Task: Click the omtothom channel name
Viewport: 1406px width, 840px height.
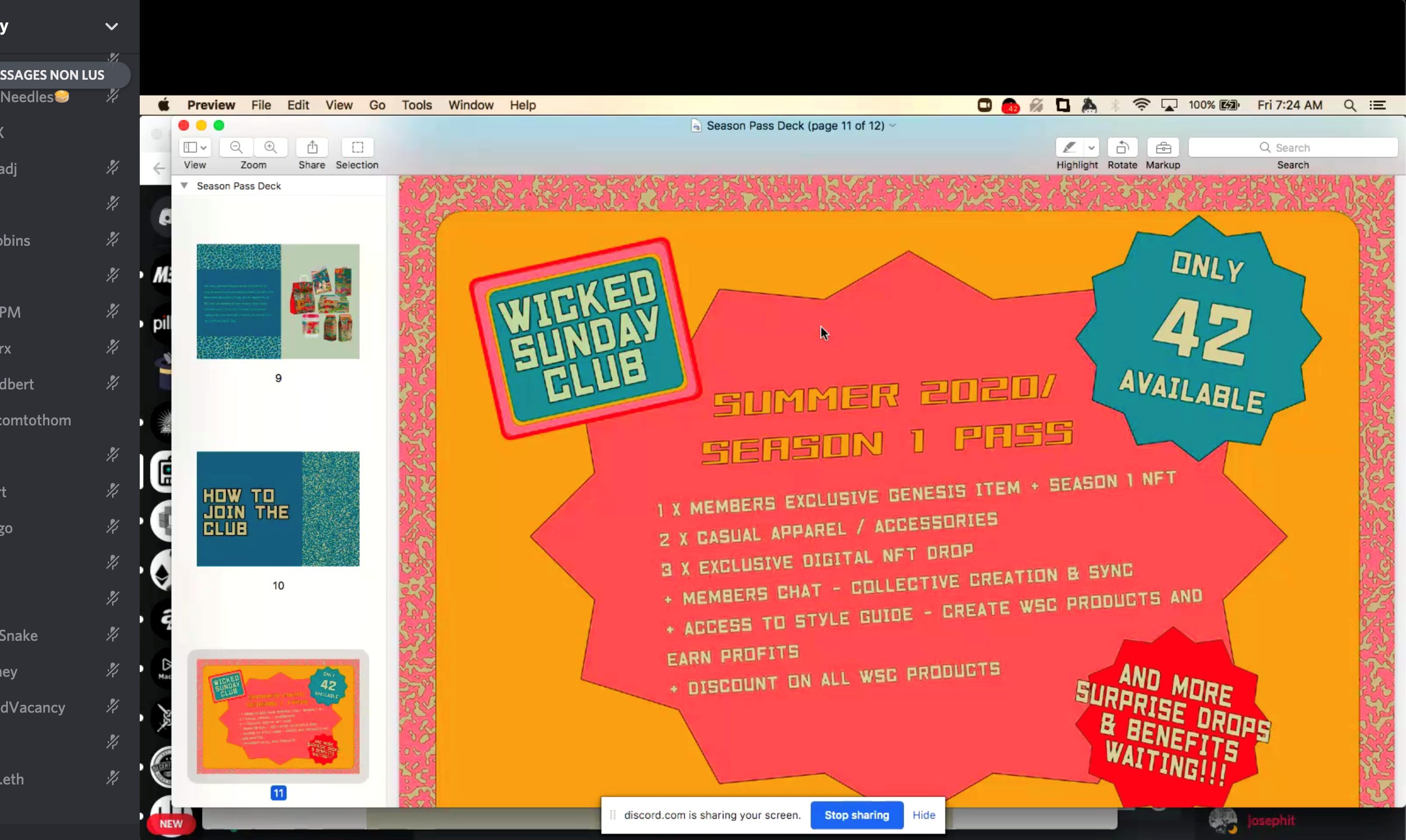Action: [35, 420]
